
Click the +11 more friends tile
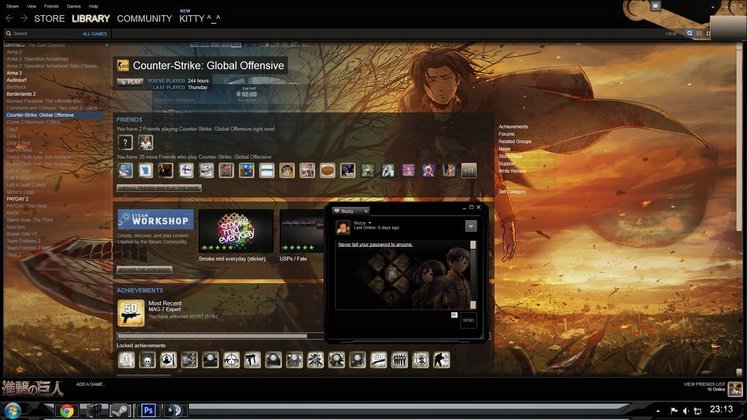pos(469,170)
